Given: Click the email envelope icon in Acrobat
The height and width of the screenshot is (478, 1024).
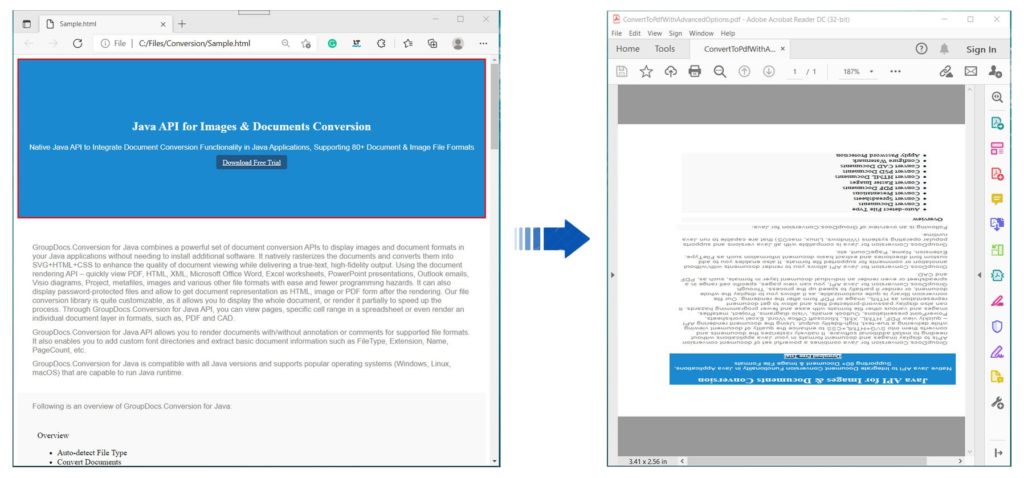Looking at the screenshot, I should [970, 72].
